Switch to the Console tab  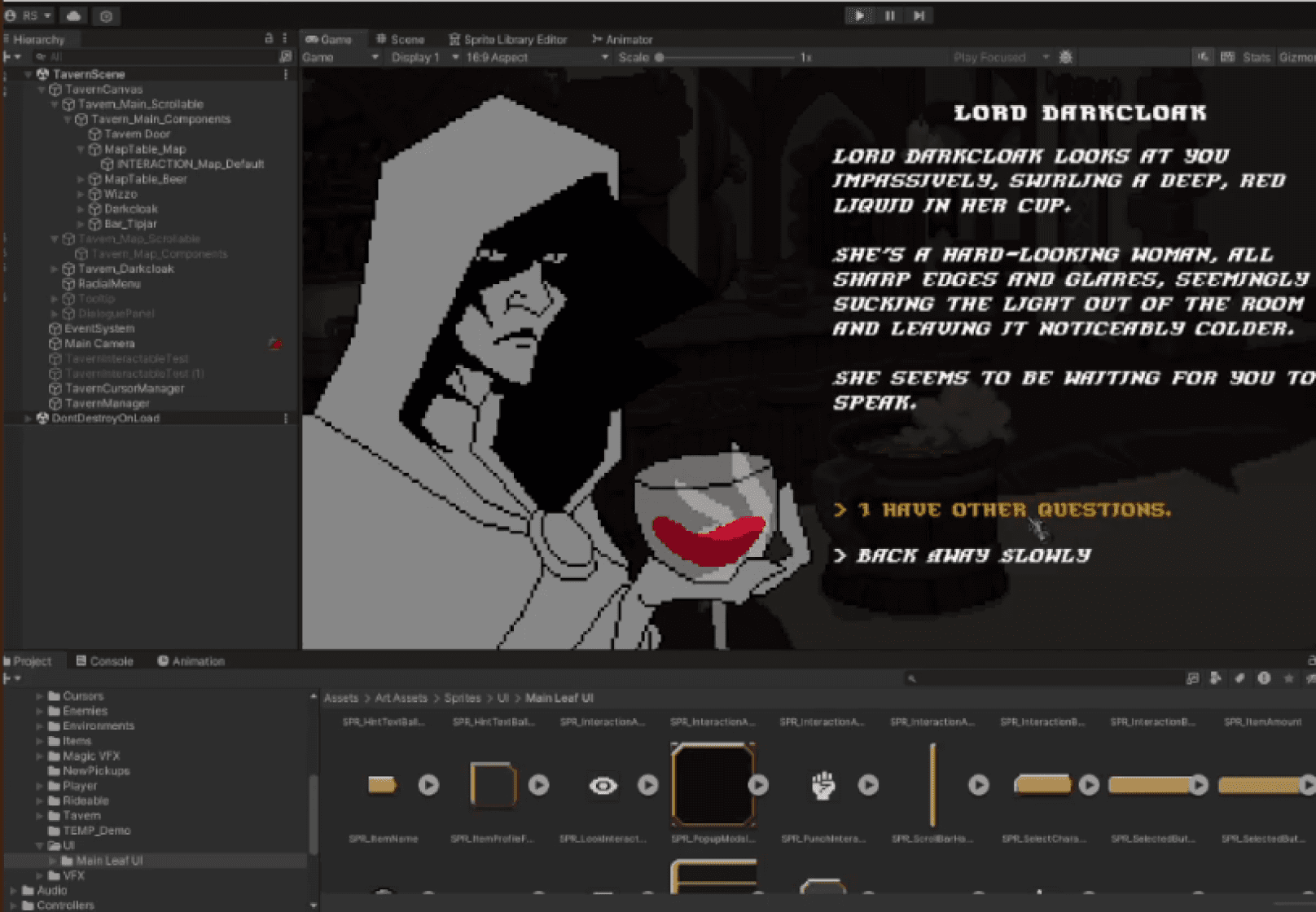click(104, 661)
